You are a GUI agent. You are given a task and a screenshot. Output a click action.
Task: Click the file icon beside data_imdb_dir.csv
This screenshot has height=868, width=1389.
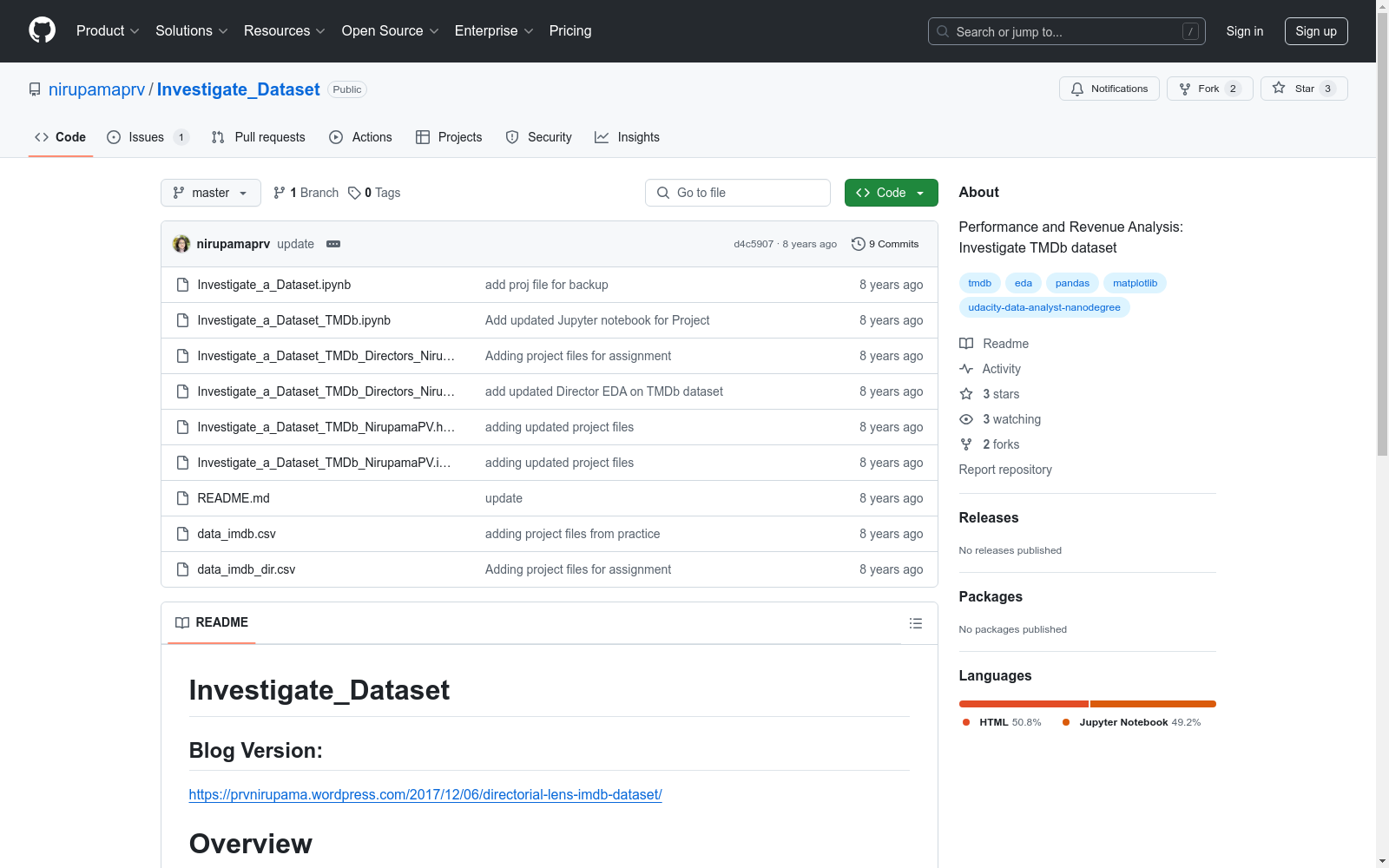(x=182, y=569)
